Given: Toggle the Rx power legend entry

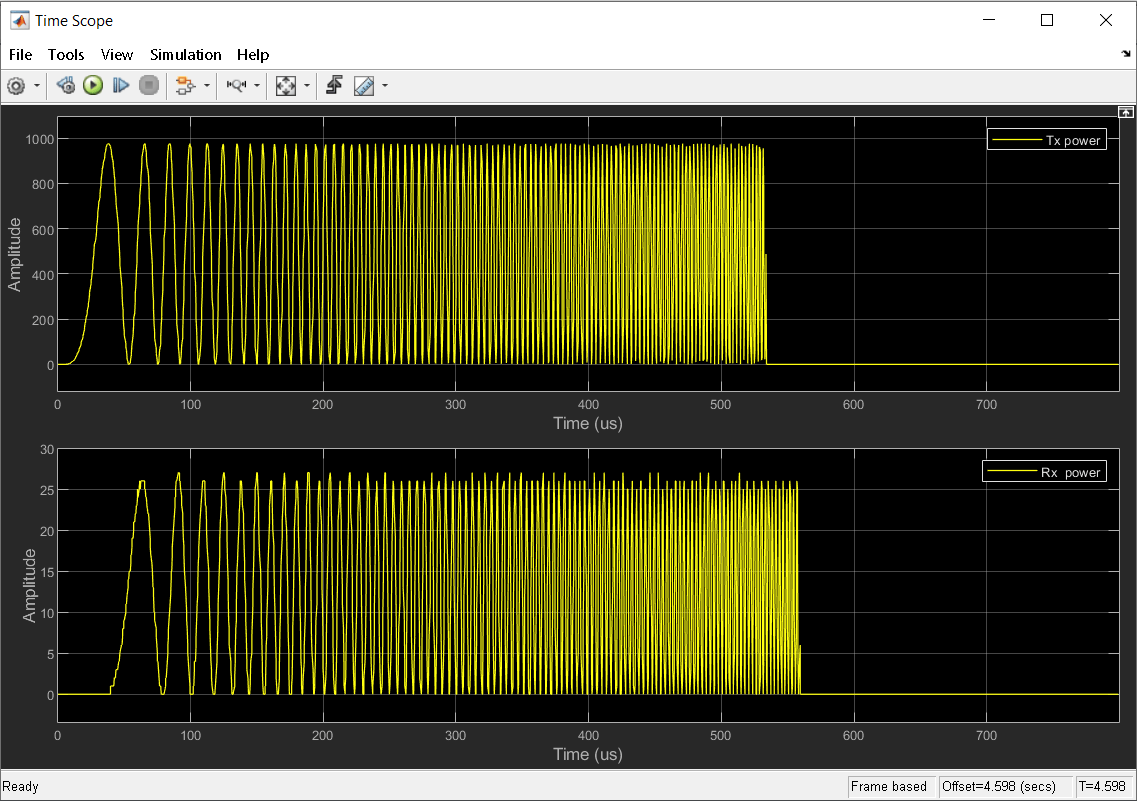Looking at the screenshot, I should 1046,472.
